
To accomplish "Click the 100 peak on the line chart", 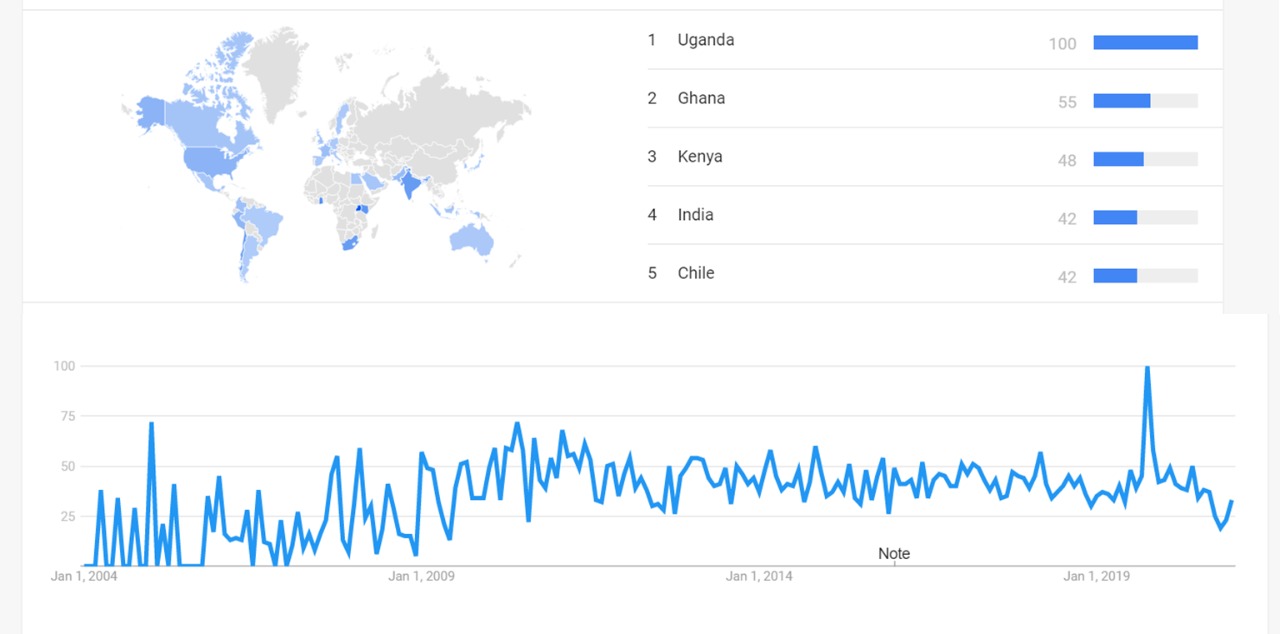I will pos(1147,368).
